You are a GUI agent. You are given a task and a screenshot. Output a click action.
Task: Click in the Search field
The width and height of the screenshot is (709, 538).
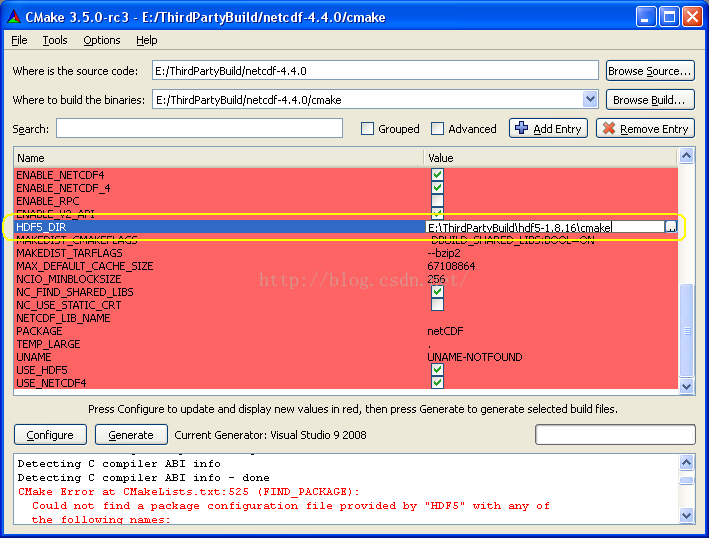(x=199, y=128)
